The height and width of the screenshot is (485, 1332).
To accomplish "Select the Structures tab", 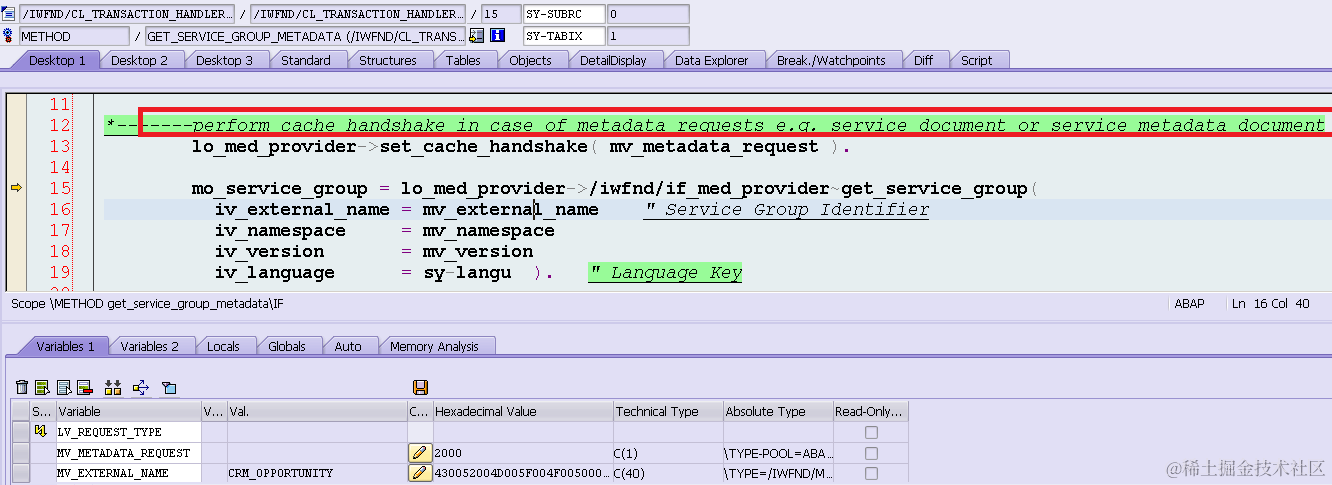I will 388,60.
